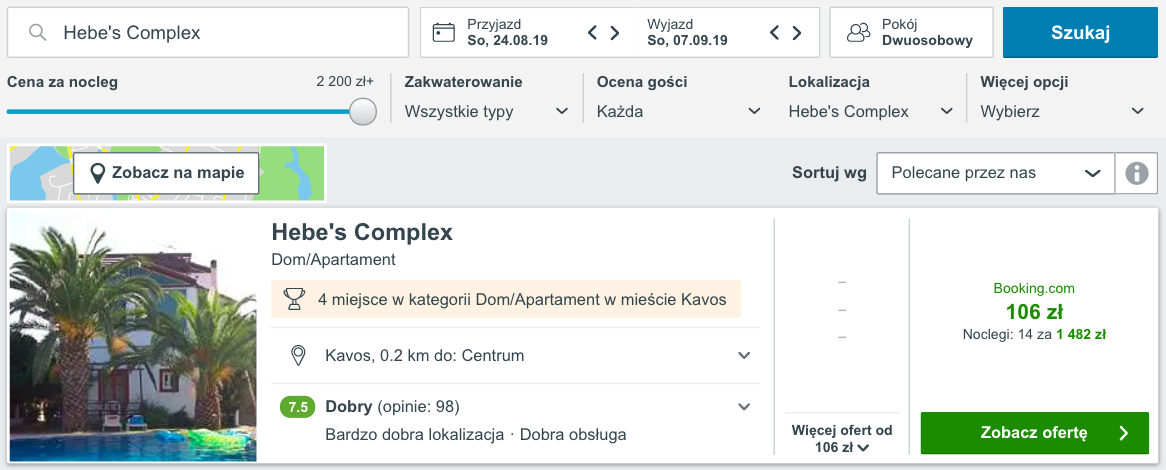Click the price per night slider handle
Viewport: 1166px width, 470px height.
coord(363,111)
